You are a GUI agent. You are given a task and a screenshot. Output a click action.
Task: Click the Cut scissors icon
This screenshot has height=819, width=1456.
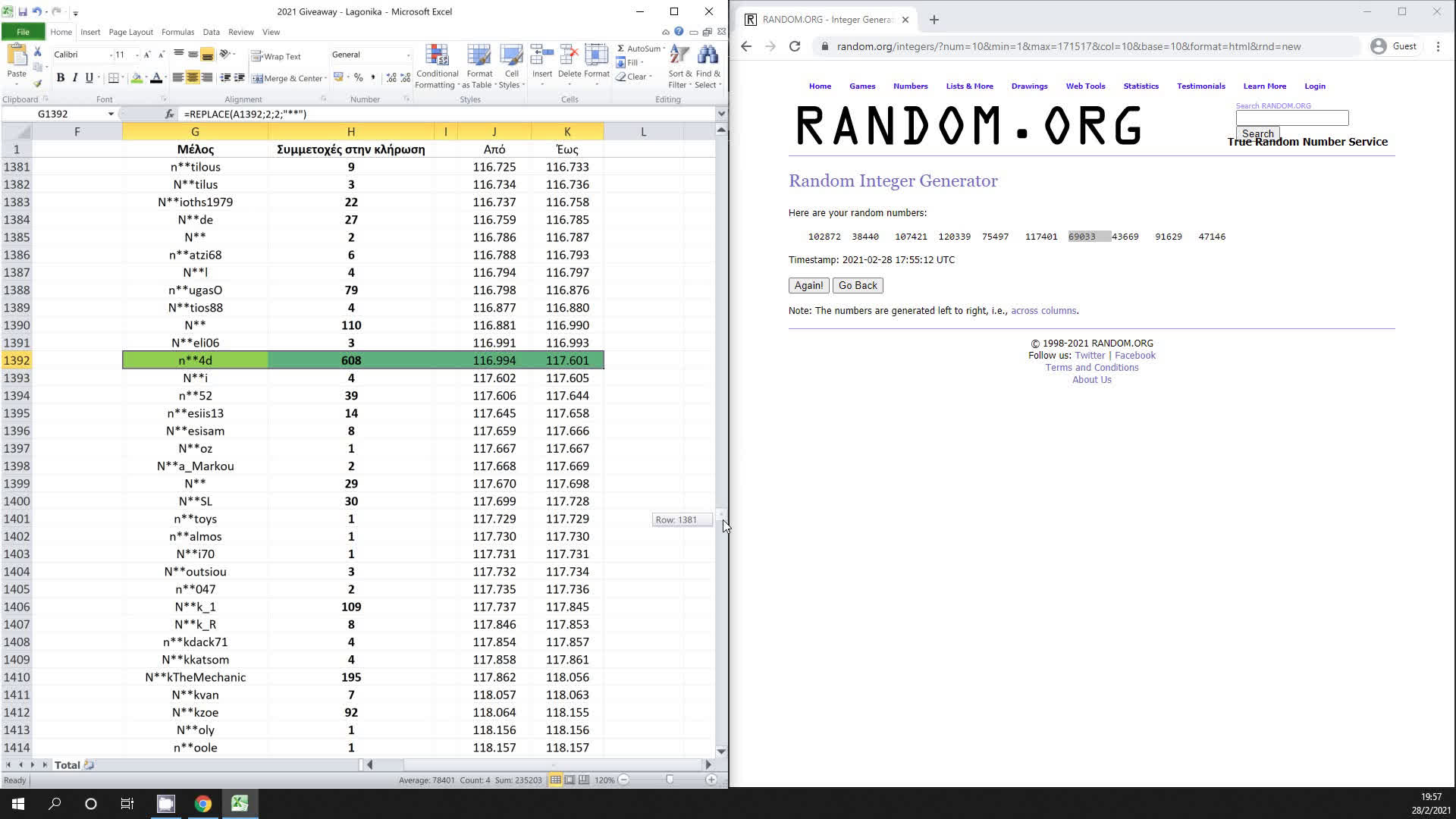(37, 52)
